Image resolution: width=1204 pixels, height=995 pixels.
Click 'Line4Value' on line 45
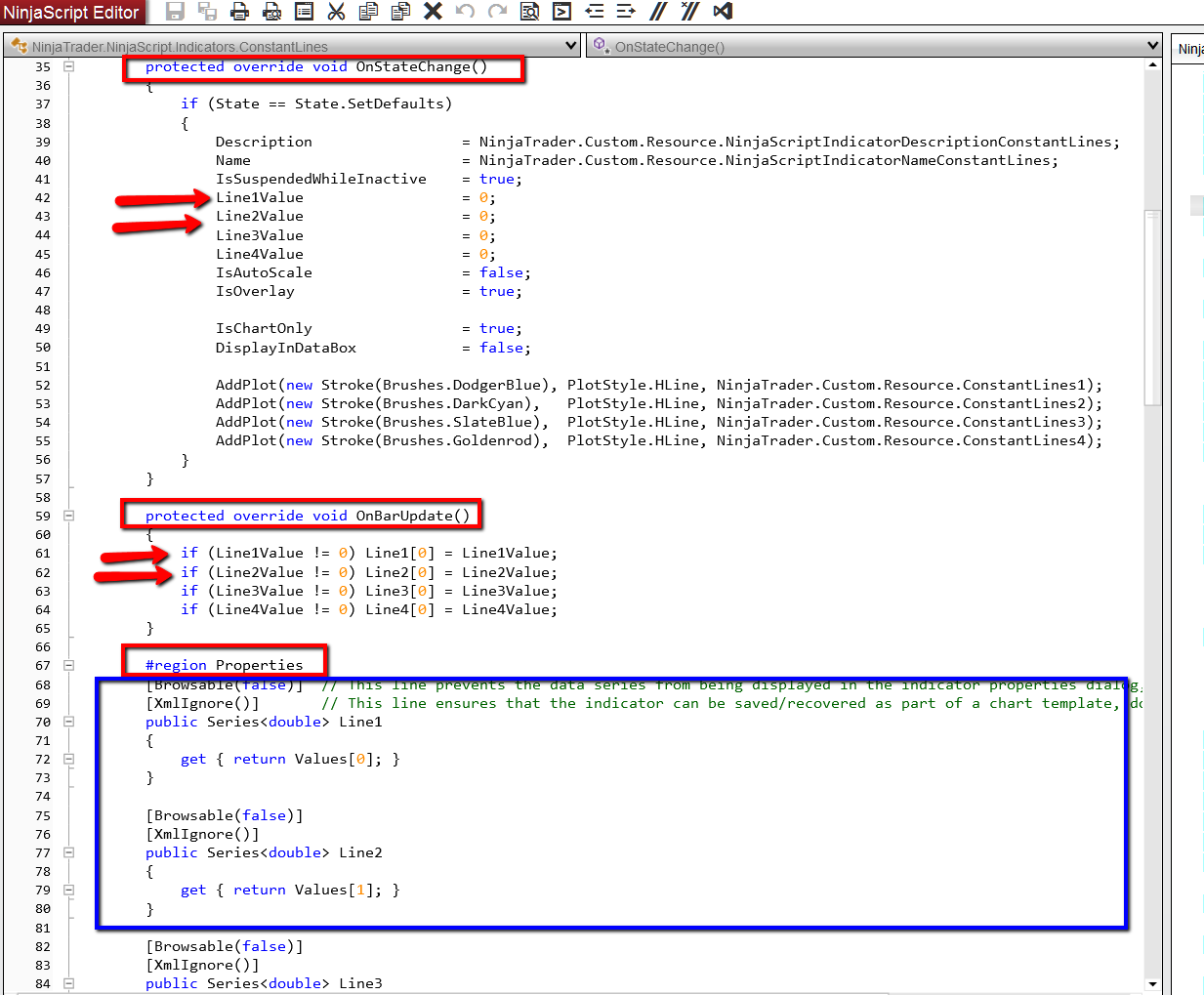pyautogui.click(x=260, y=254)
